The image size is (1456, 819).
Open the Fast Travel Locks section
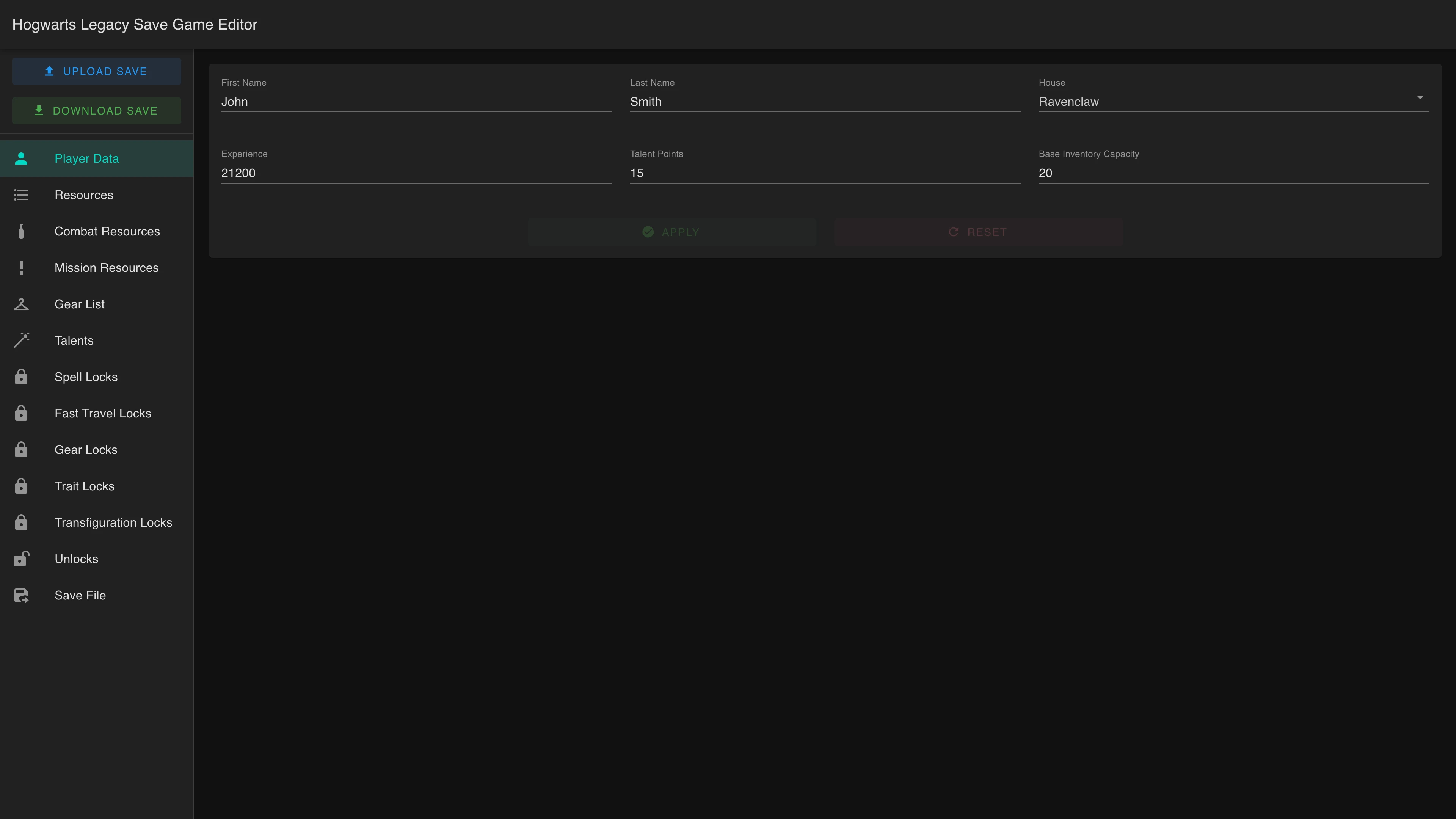(x=102, y=414)
